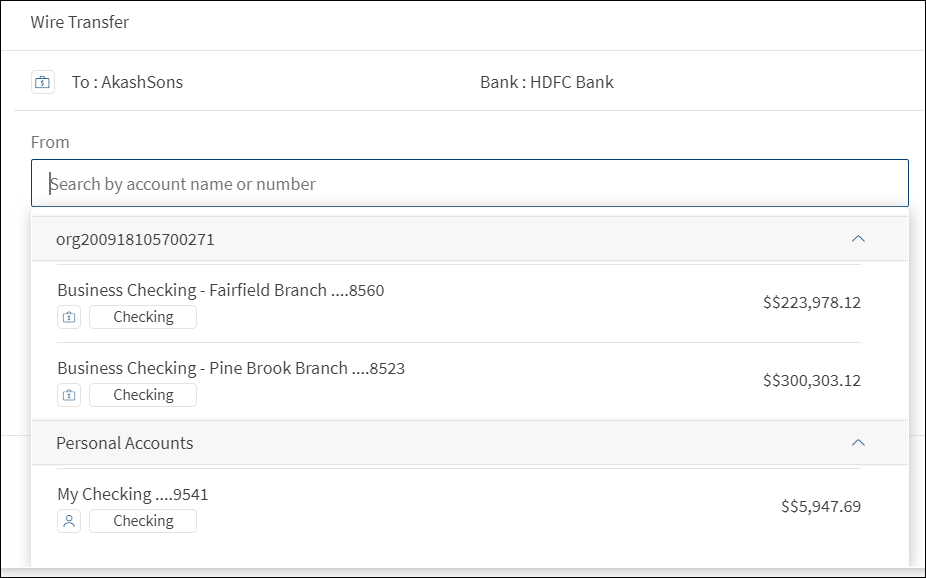
Task: Select Business Checking - Fairfield Branch ....8560
Action: 220,291
